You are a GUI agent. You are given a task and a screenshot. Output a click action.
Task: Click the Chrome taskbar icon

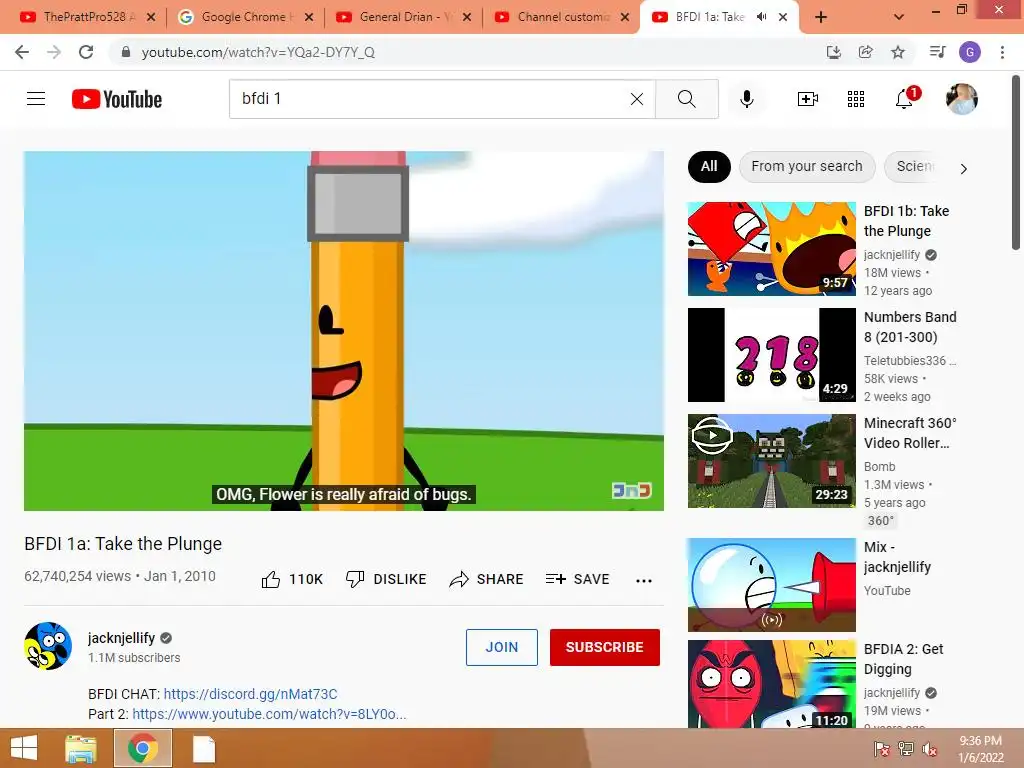(x=143, y=748)
